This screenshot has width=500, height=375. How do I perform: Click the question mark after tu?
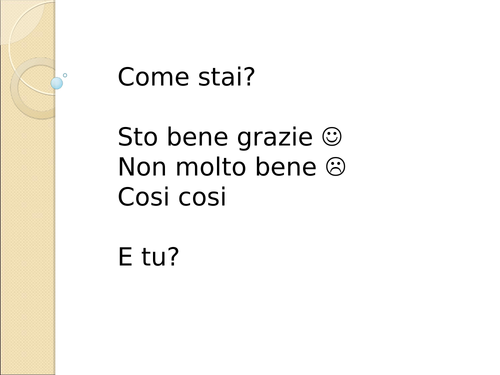(173, 257)
